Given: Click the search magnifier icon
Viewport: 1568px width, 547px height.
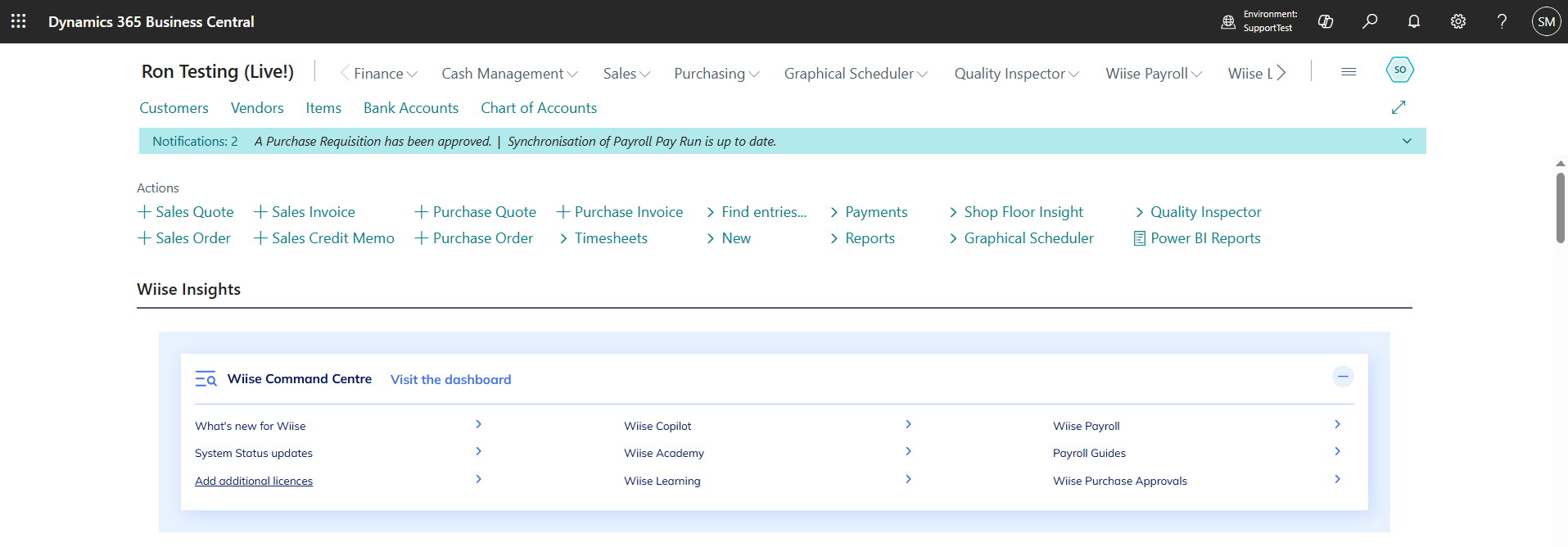Looking at the screenshot, I should pyautogui.click(x=1370, y=21).
